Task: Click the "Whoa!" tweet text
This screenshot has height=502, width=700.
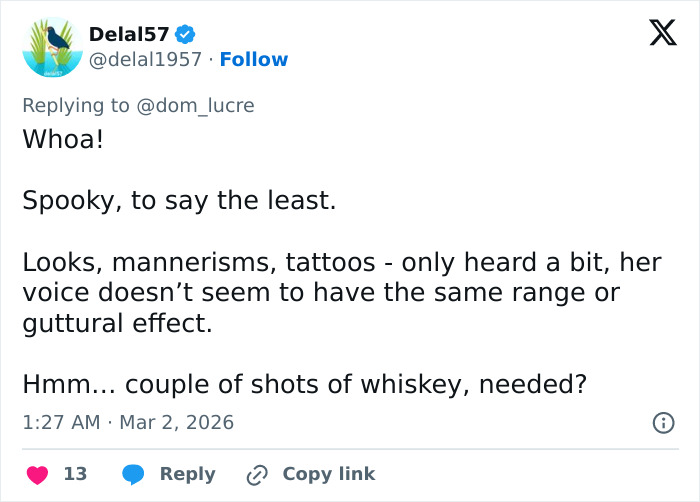Action: [x=63, y=139]
